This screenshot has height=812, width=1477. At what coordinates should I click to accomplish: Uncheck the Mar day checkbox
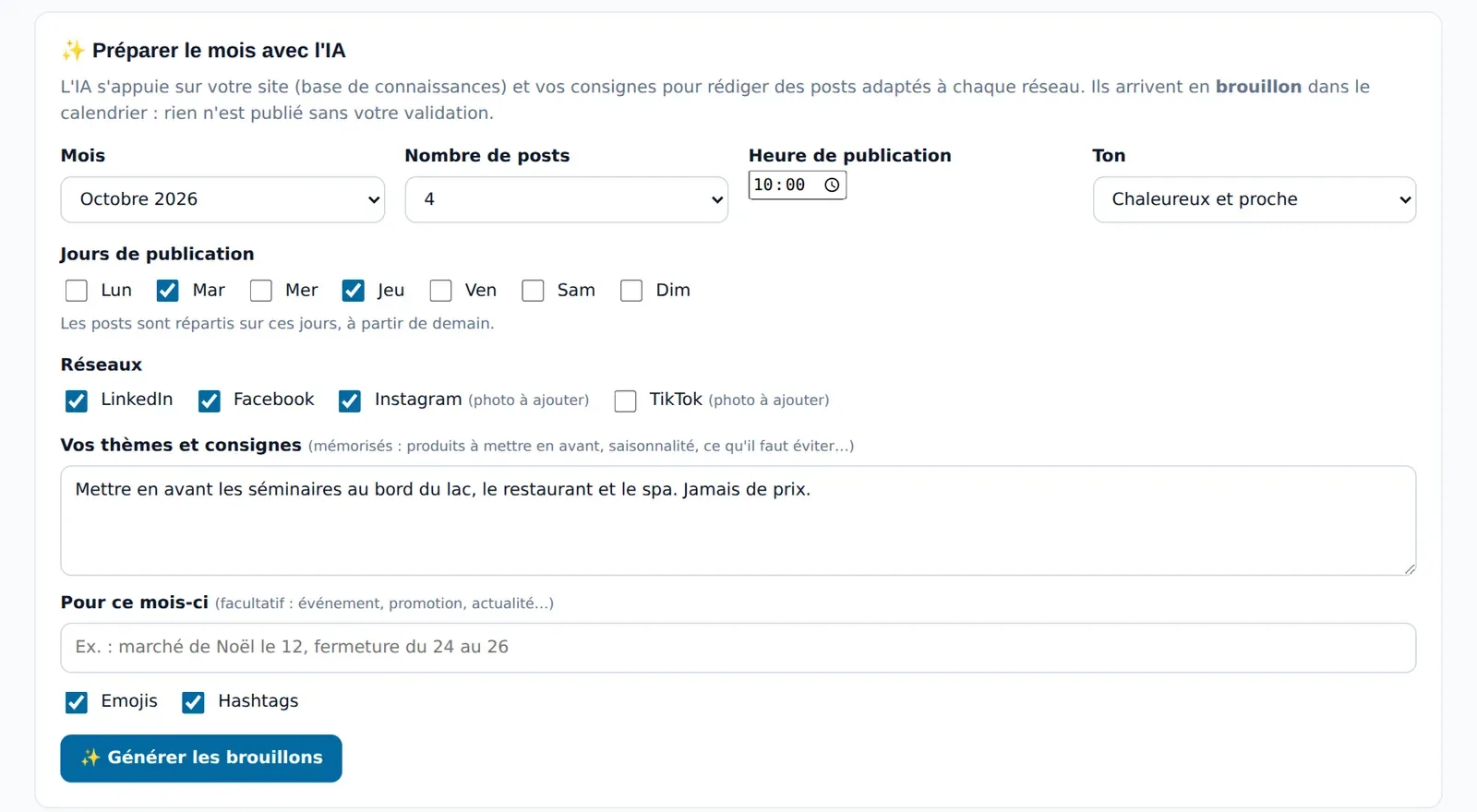pos(167,291)
